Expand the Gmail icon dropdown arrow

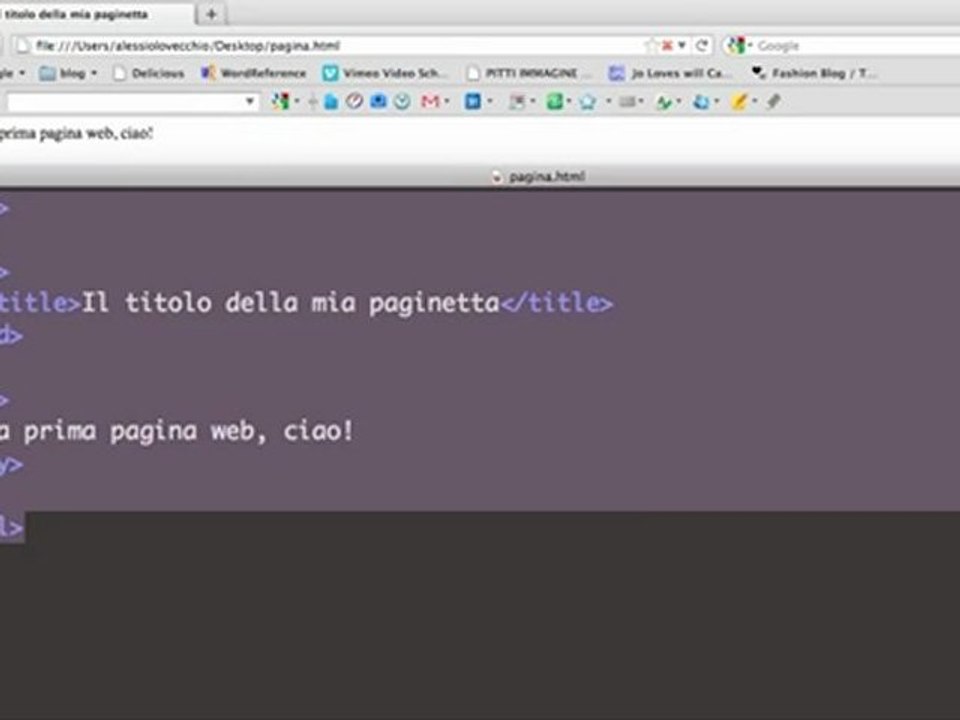(x=446, y=101)
